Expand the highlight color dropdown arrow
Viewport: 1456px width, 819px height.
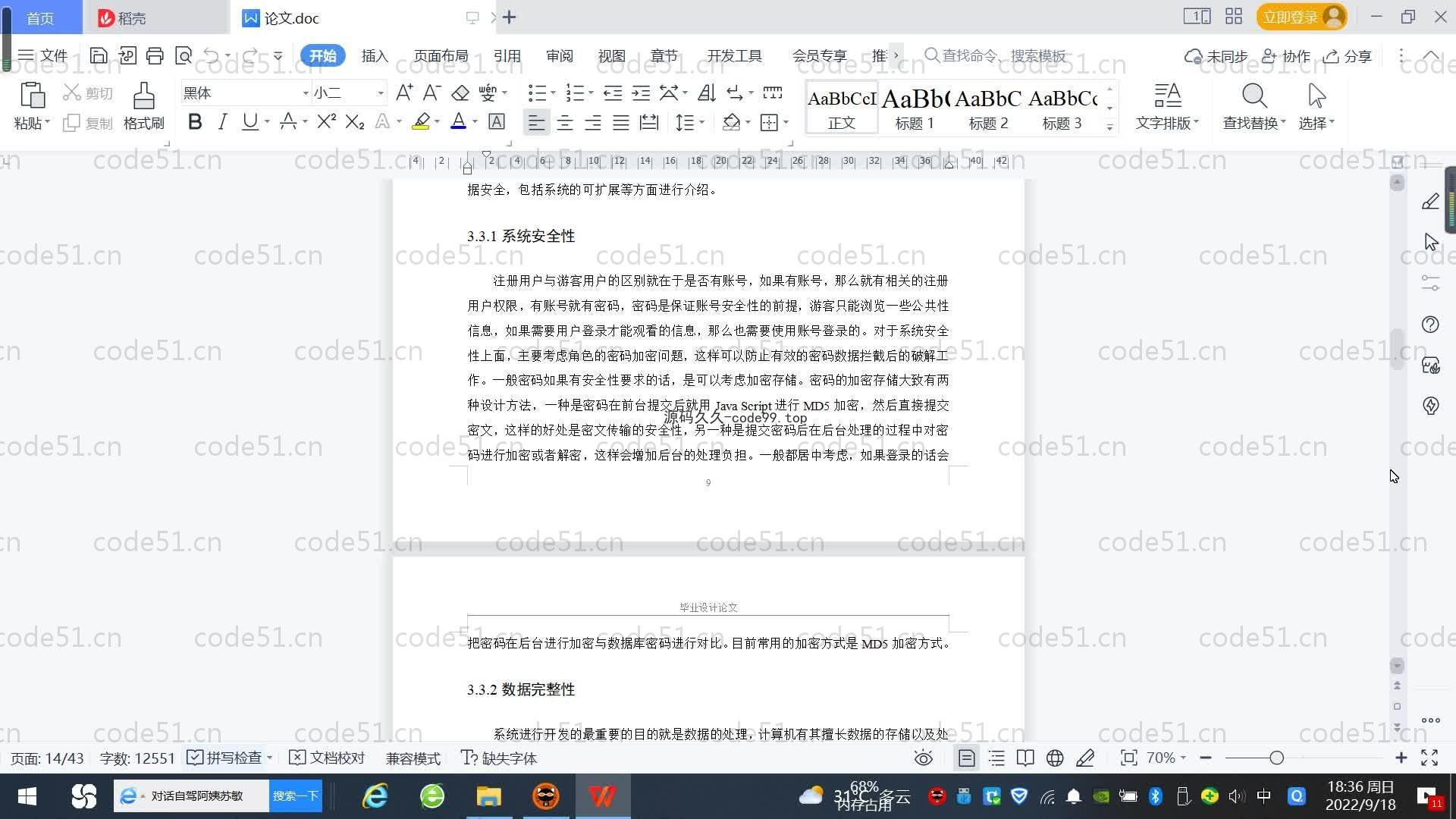pos(437,122)
